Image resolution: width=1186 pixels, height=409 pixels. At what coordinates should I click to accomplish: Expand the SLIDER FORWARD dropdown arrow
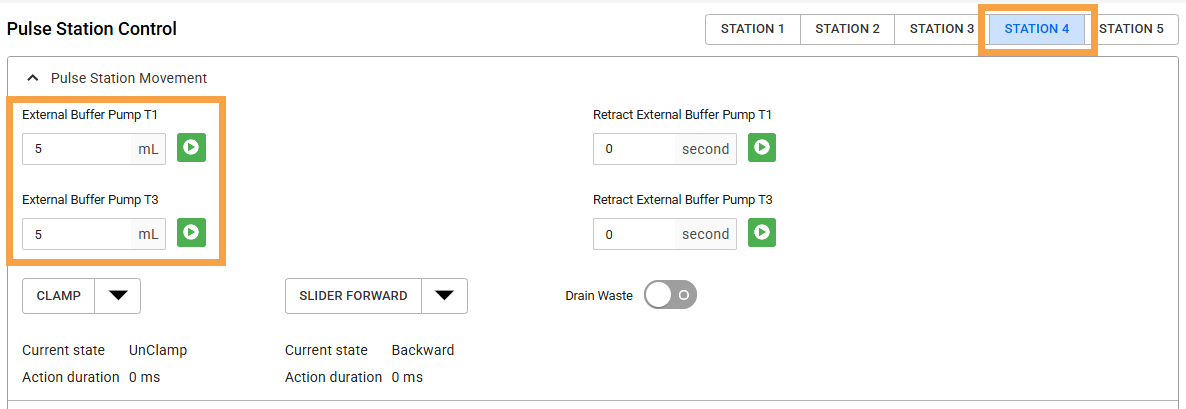point(445,296)
